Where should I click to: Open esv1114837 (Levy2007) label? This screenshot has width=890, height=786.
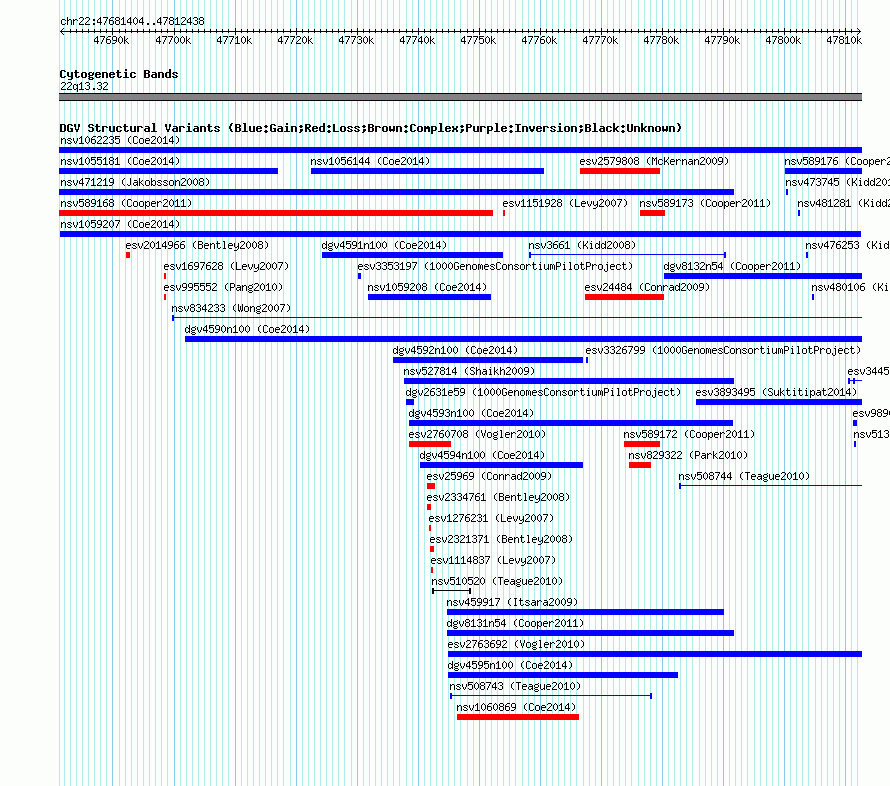493,560
